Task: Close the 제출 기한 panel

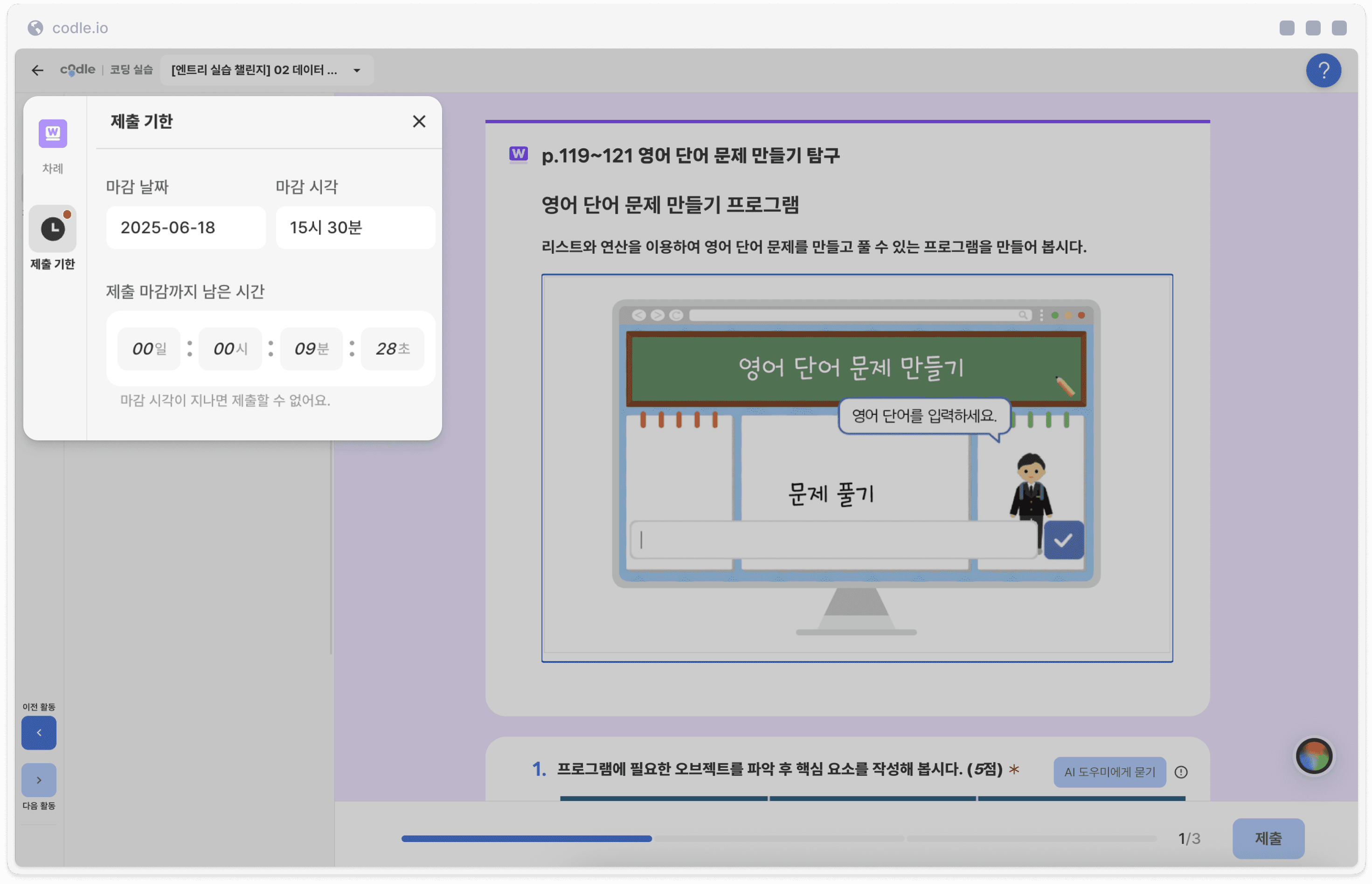Action: (x=419, y=121)
